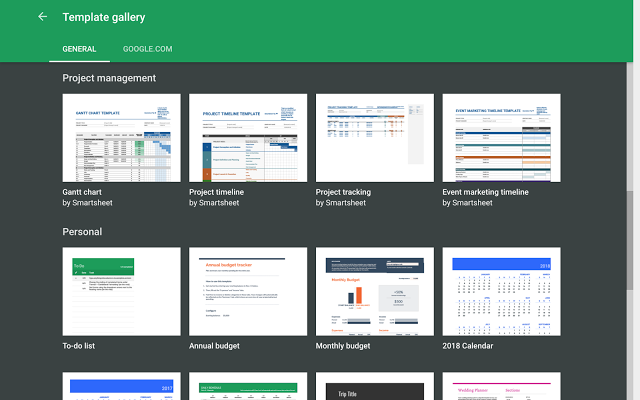Open the Gantt chart template thumbnail
The image size is (640, 400).
121,138
